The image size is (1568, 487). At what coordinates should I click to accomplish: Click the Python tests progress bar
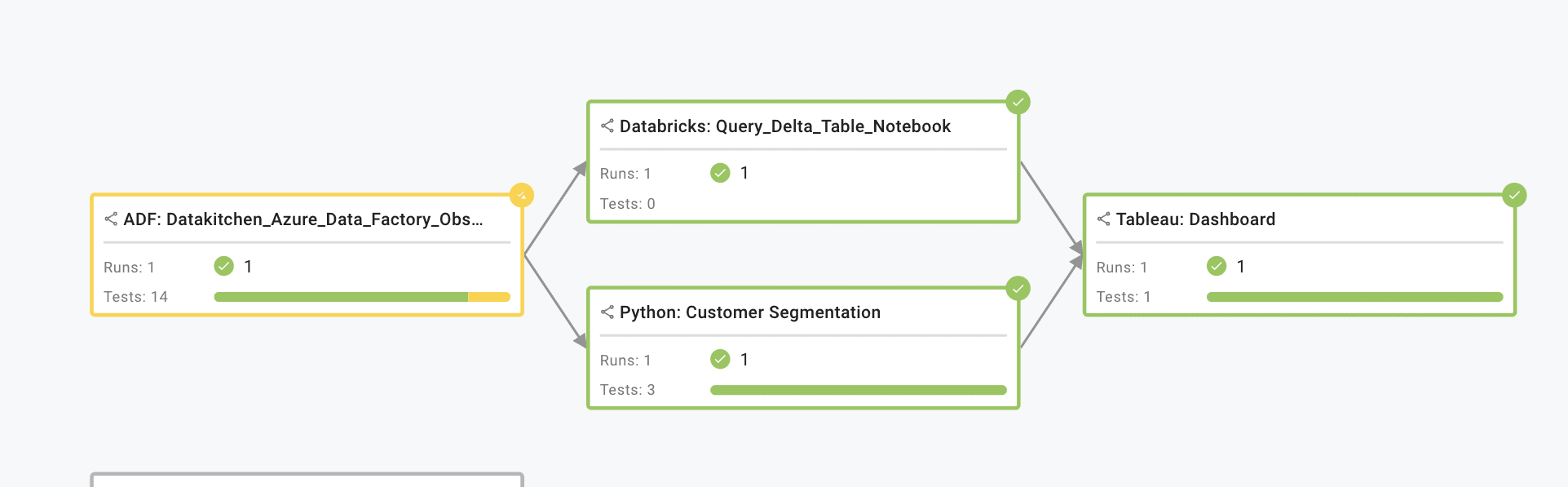coord(858,390)
